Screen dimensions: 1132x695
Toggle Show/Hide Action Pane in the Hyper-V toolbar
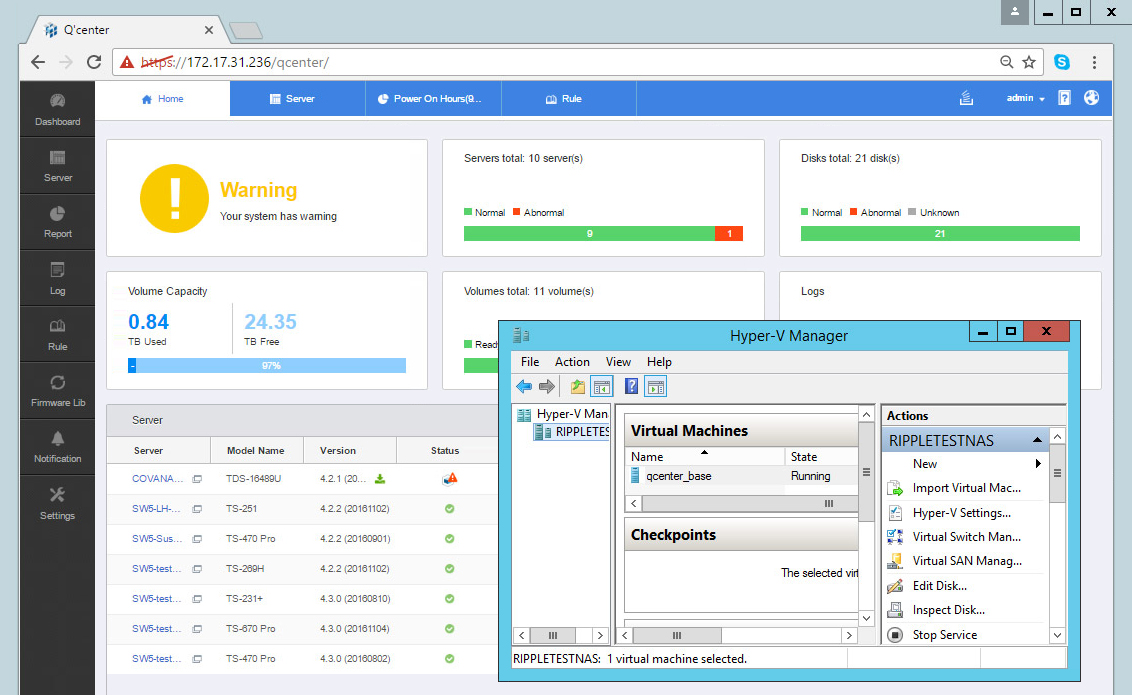coord(656,387)
